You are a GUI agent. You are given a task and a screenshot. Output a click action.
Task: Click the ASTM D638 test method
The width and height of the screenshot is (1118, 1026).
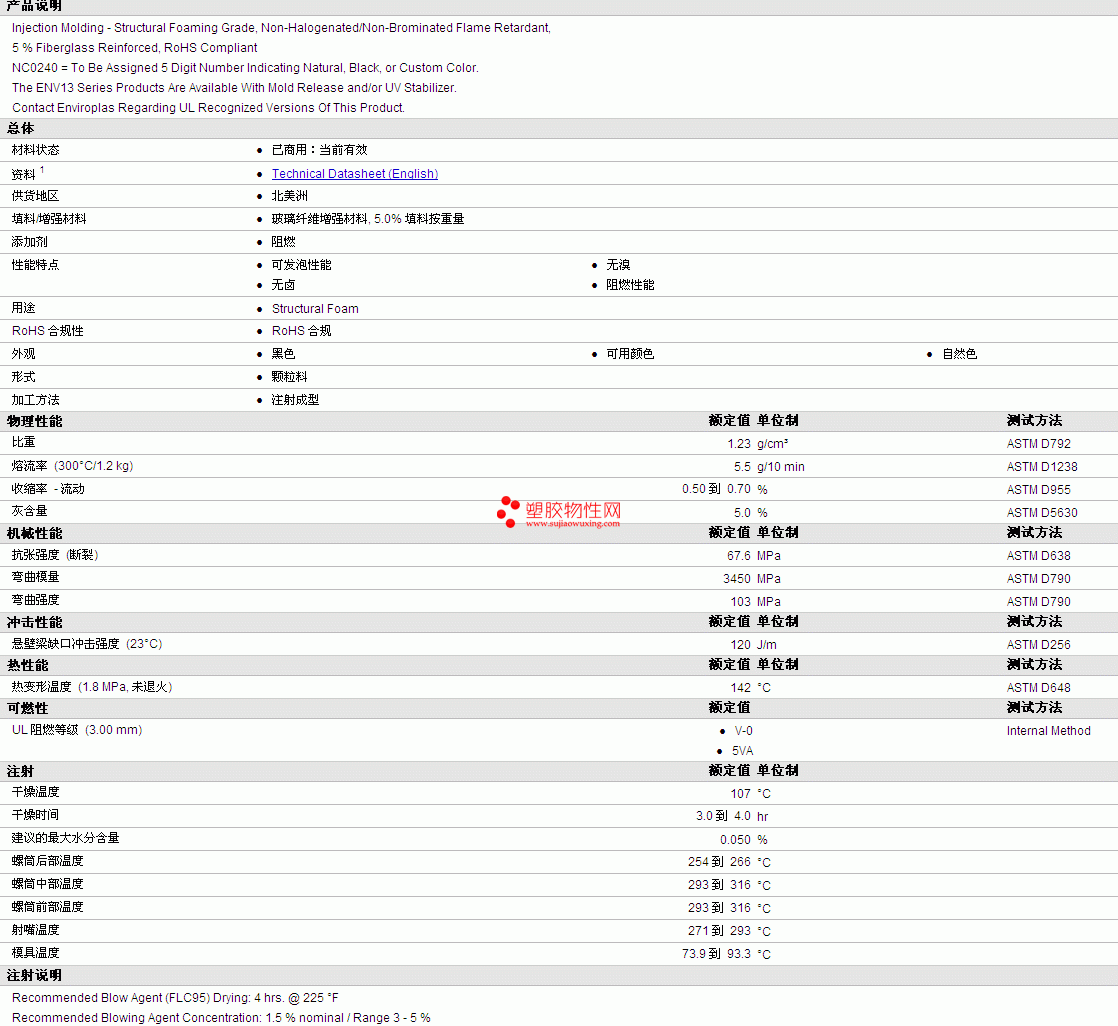tap(1038, 555)
